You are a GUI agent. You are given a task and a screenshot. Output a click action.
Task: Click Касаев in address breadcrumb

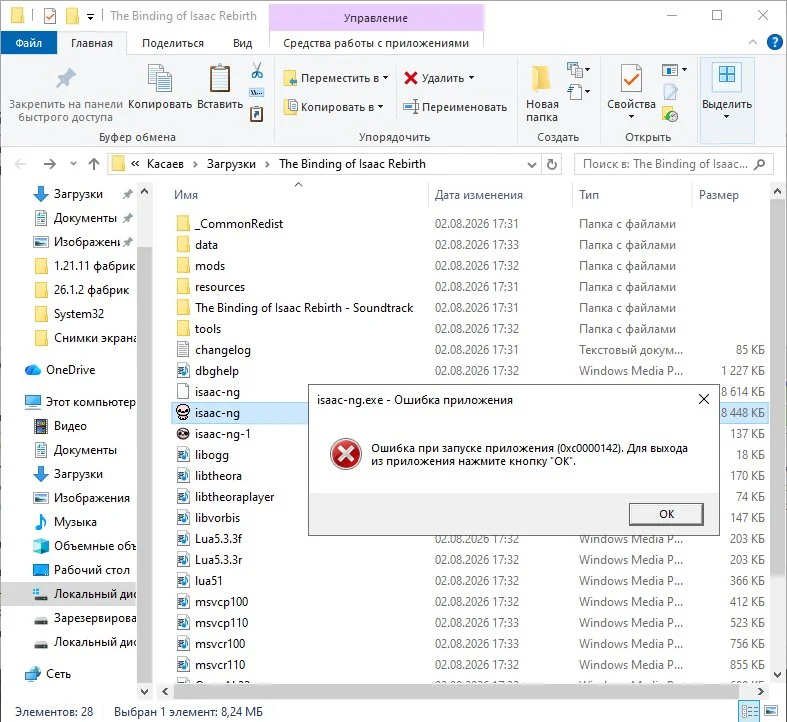[165, 164]
